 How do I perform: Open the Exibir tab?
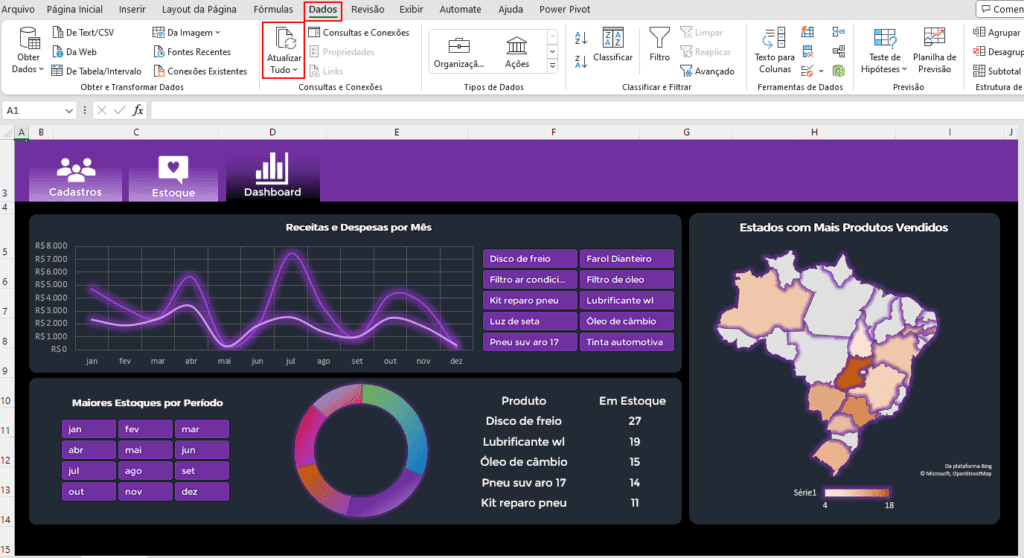[411, 9]
